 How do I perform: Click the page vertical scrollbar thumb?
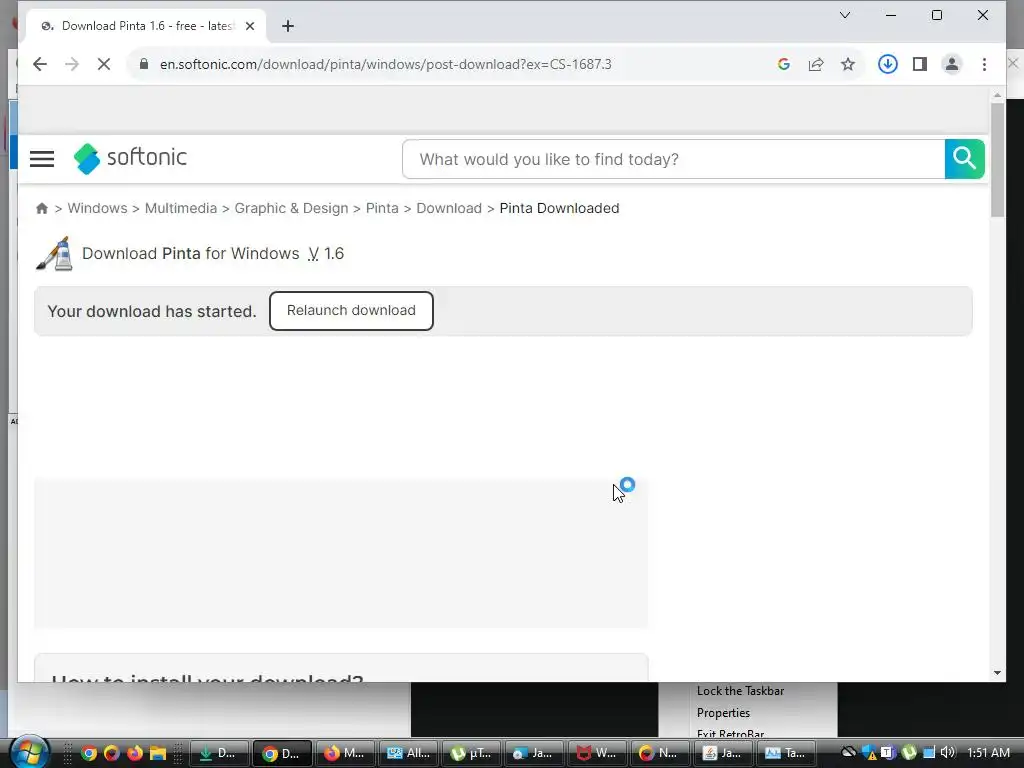coord(997,160)
